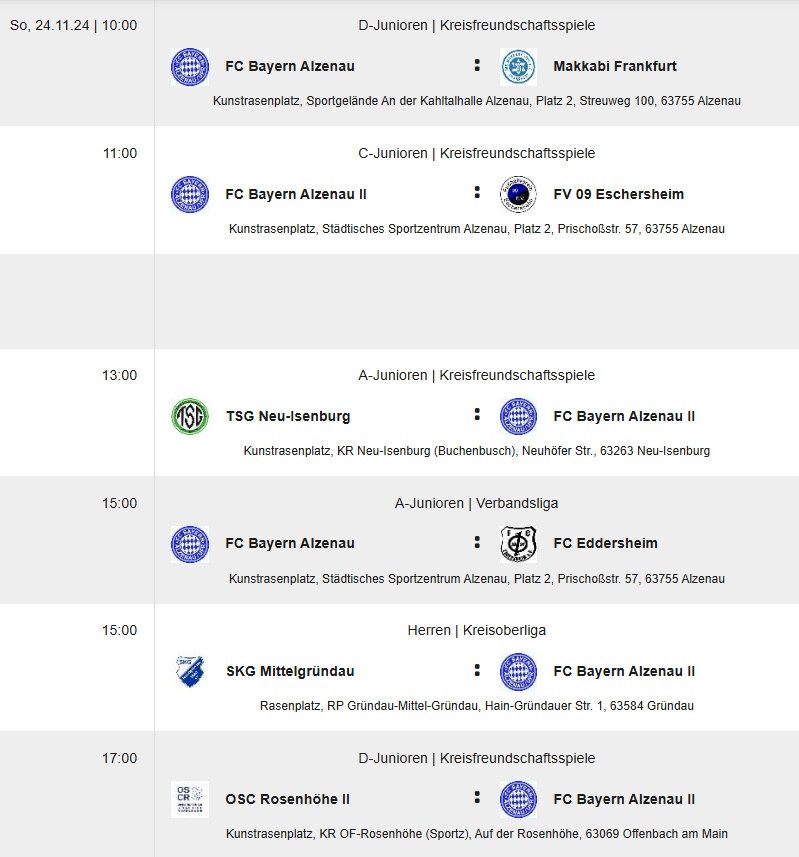
Task: Click the Bayern Alzenau II logo in Herren Kreisoberliga match
Action: pyautogui.click(x=518, y=671)
